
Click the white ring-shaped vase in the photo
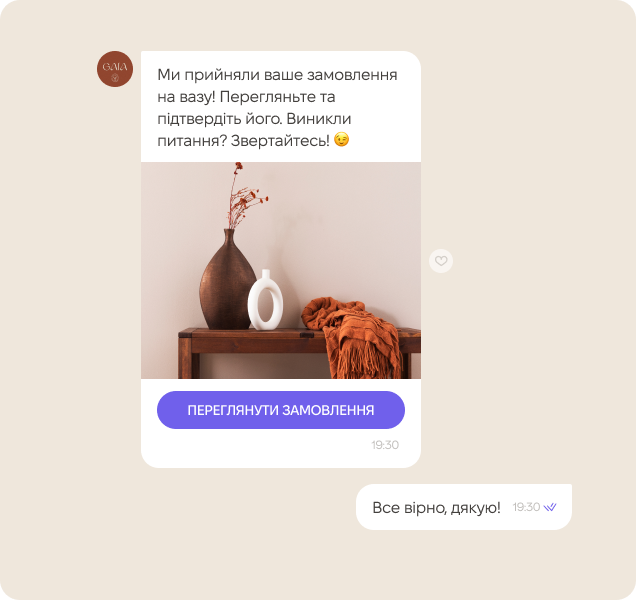click(x=265, y=300)
